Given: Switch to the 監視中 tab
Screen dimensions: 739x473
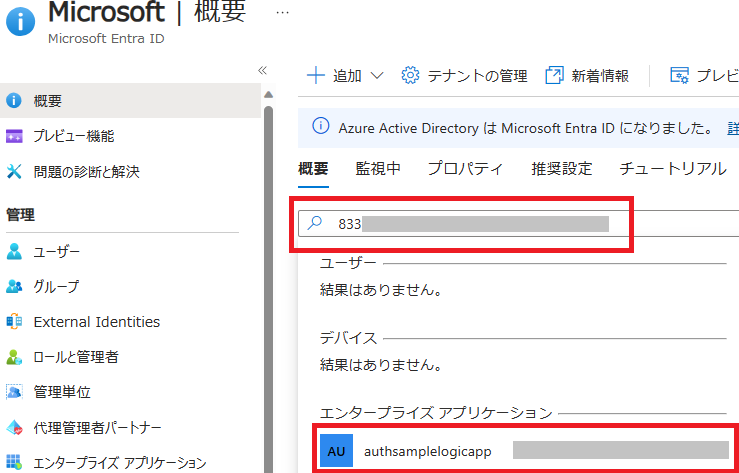Looking at the screenshot, I should tap(378, 169).
